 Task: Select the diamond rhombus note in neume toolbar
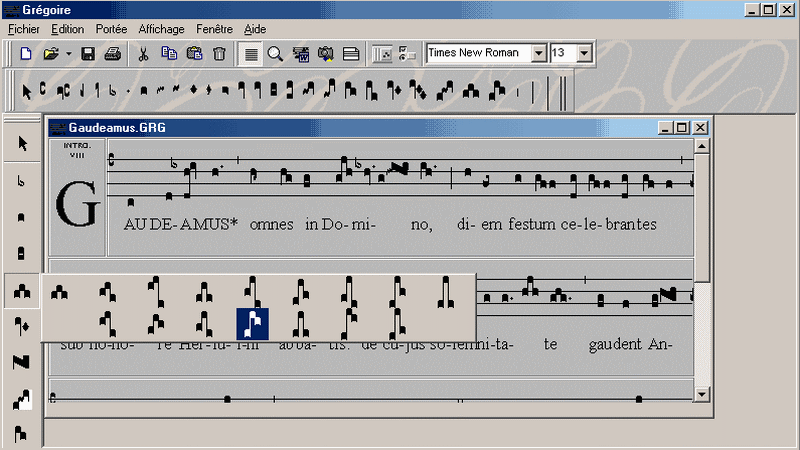193,90
